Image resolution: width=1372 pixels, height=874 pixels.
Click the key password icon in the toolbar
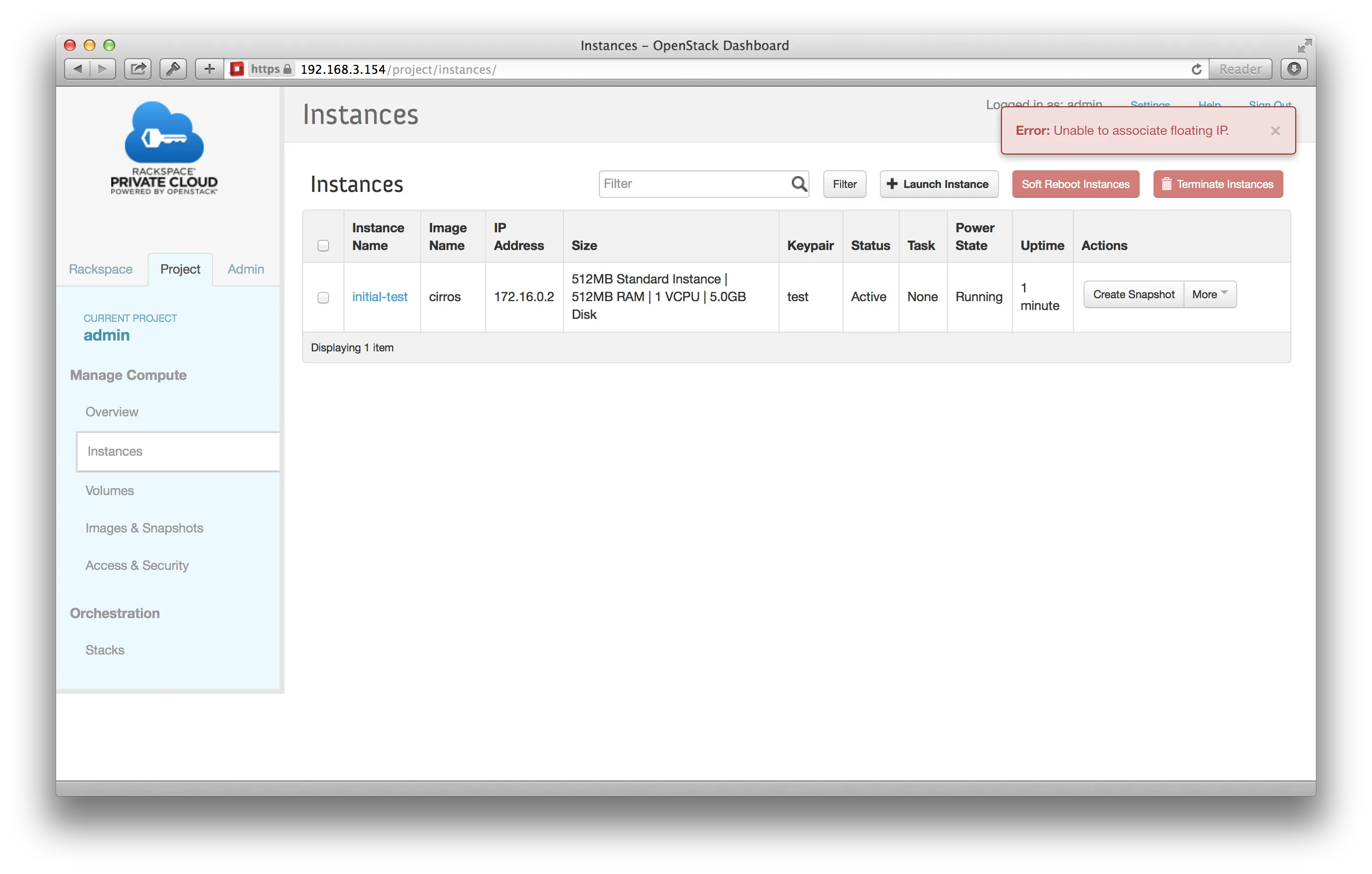[x=173, y=69]
